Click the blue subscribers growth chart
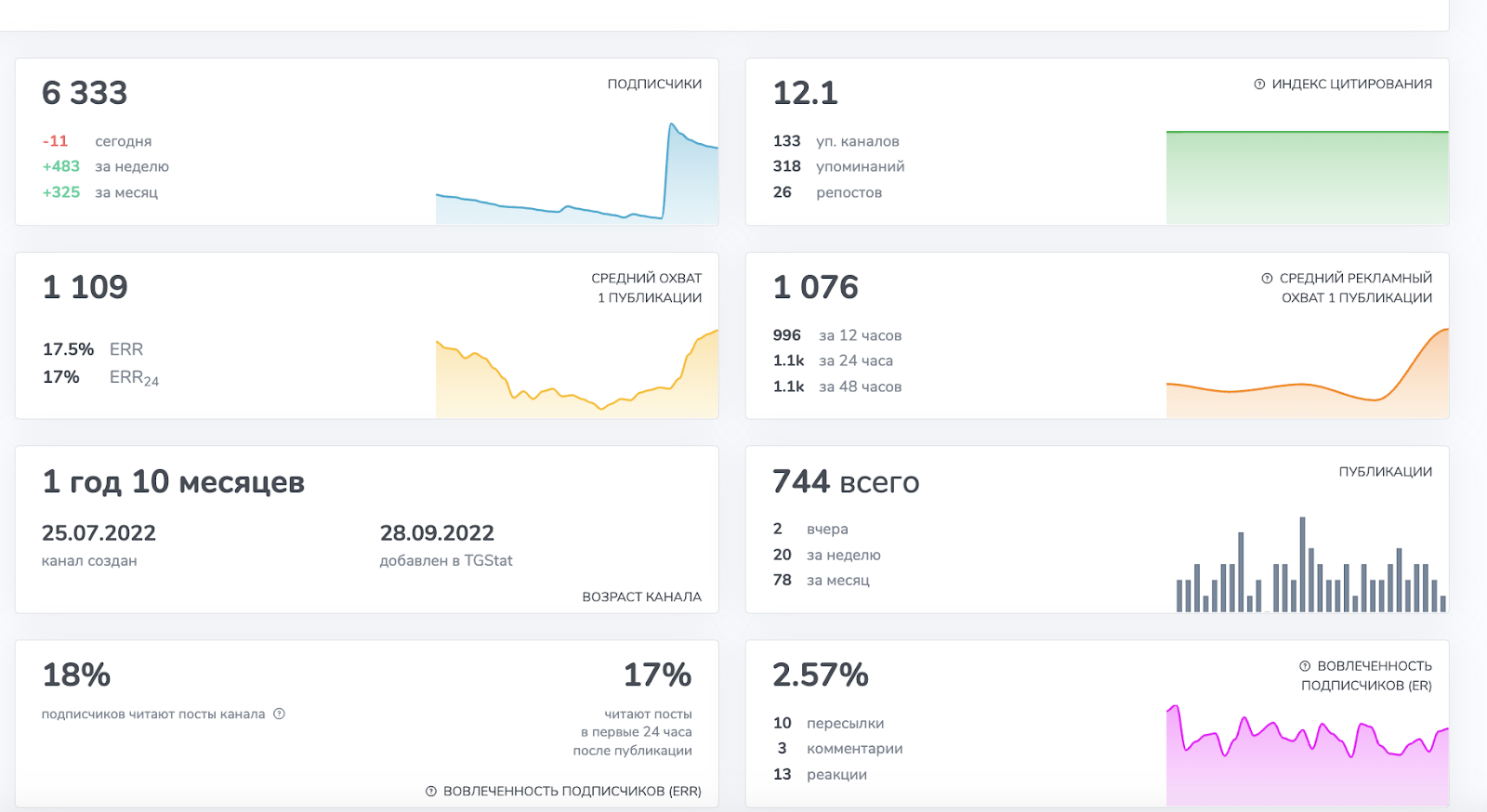The image size is (1487, 812). click(x=577, y=174)
